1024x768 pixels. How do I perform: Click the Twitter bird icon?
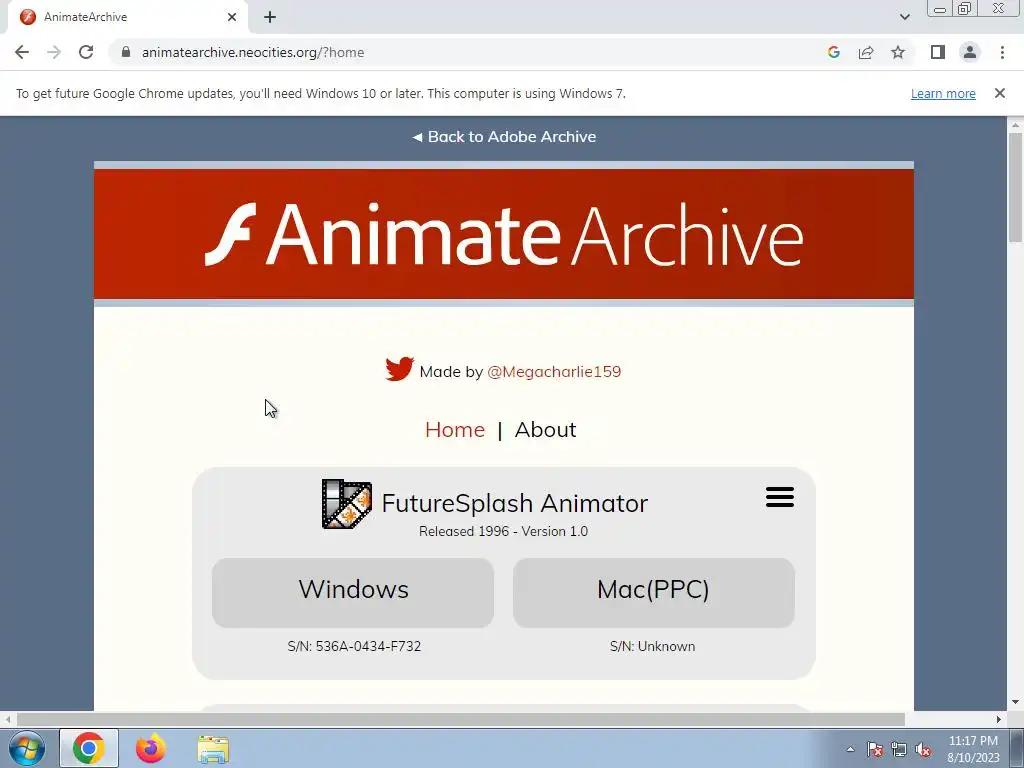coord(399,369)
